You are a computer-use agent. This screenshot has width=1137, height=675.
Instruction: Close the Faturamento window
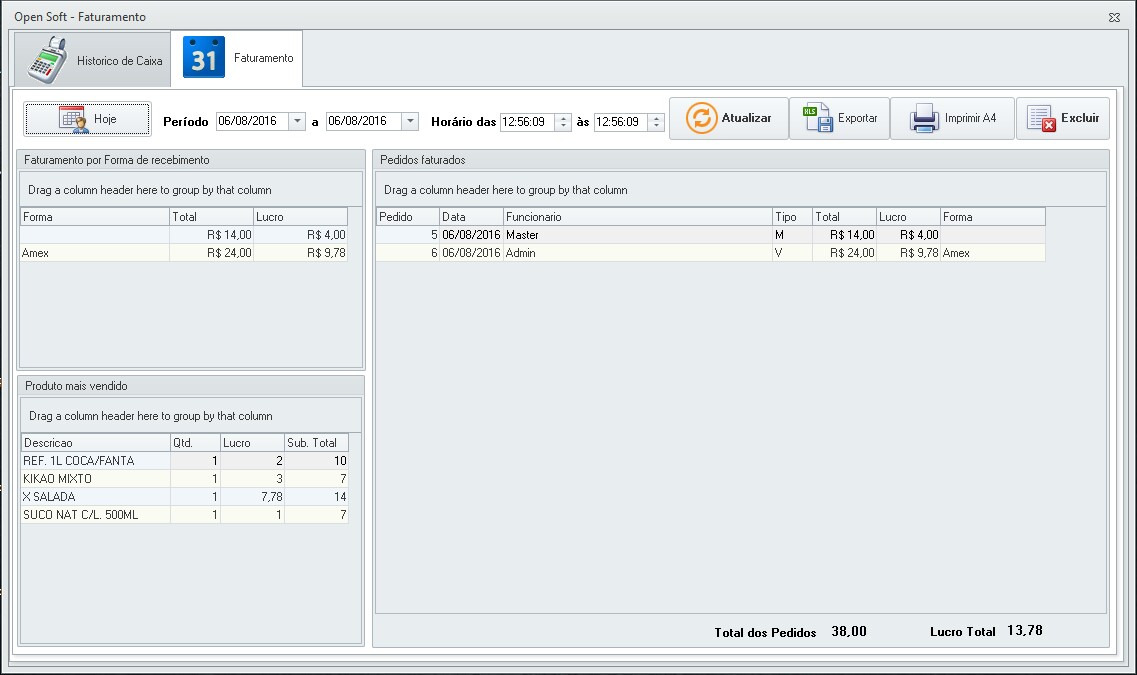click(x=1114, y=17)
